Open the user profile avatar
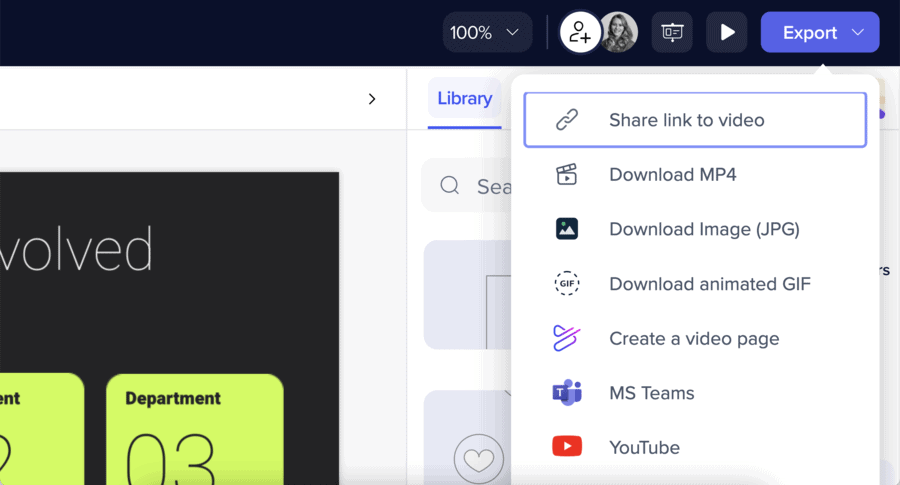Viewport: 900px width, 485px height. (619, 33)
